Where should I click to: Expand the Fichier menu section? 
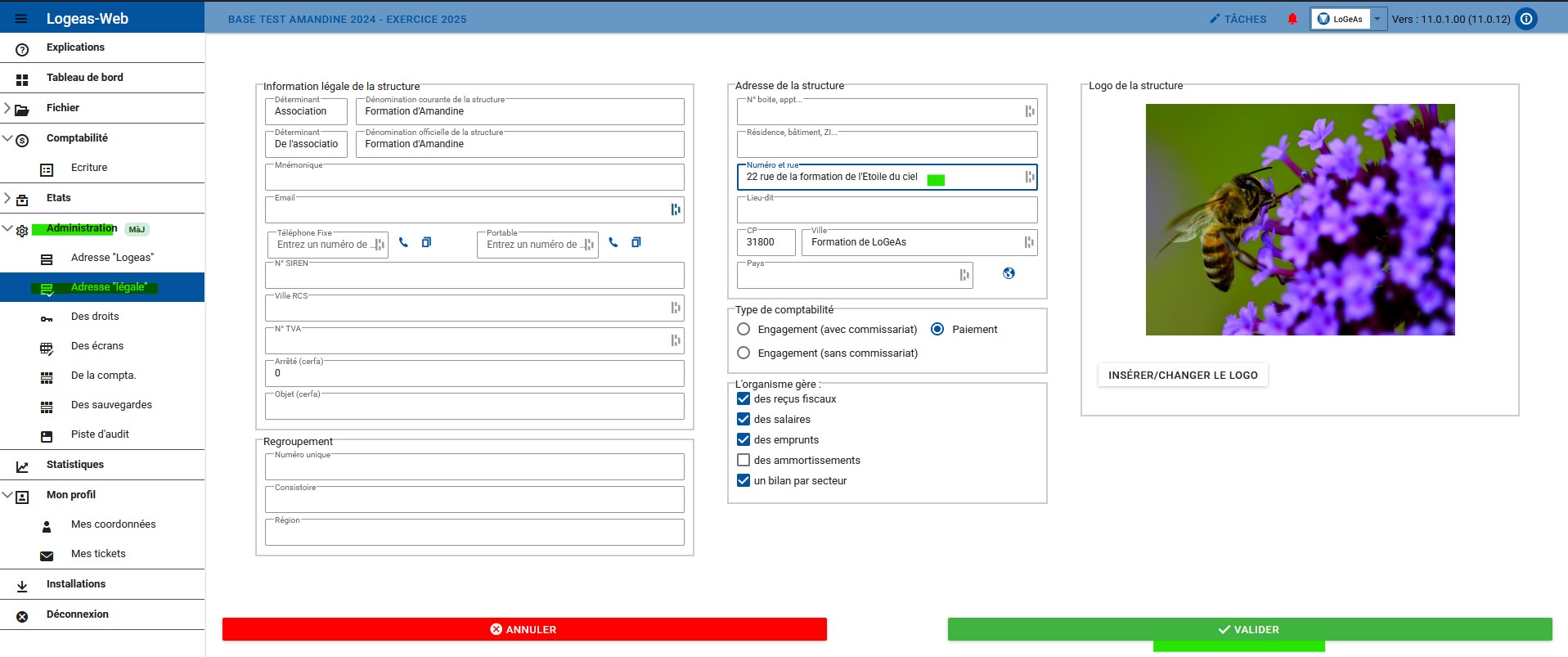[7, 108]
